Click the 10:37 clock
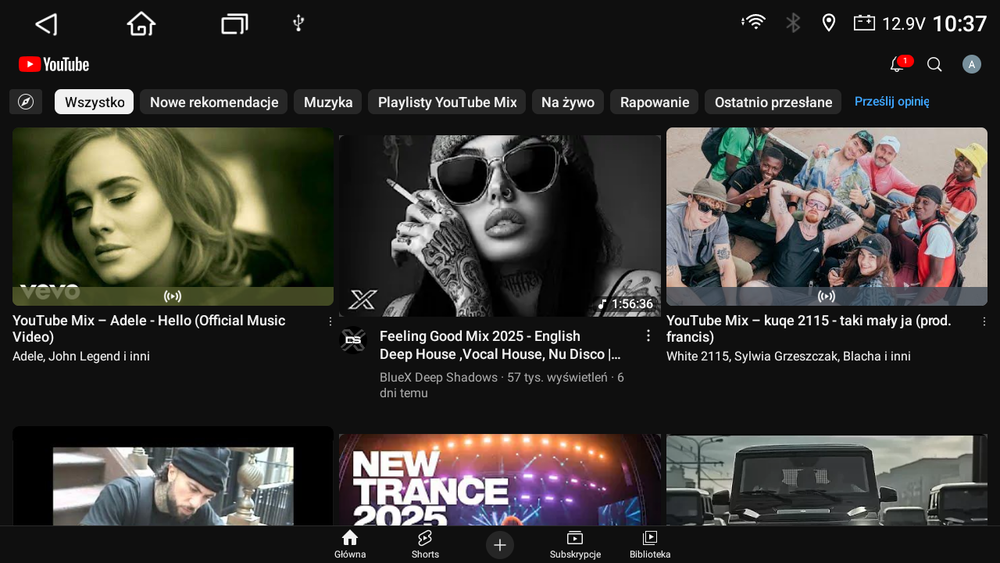Image resolution: width=1000 pixels, height=563 pixels. click(960, 24)
